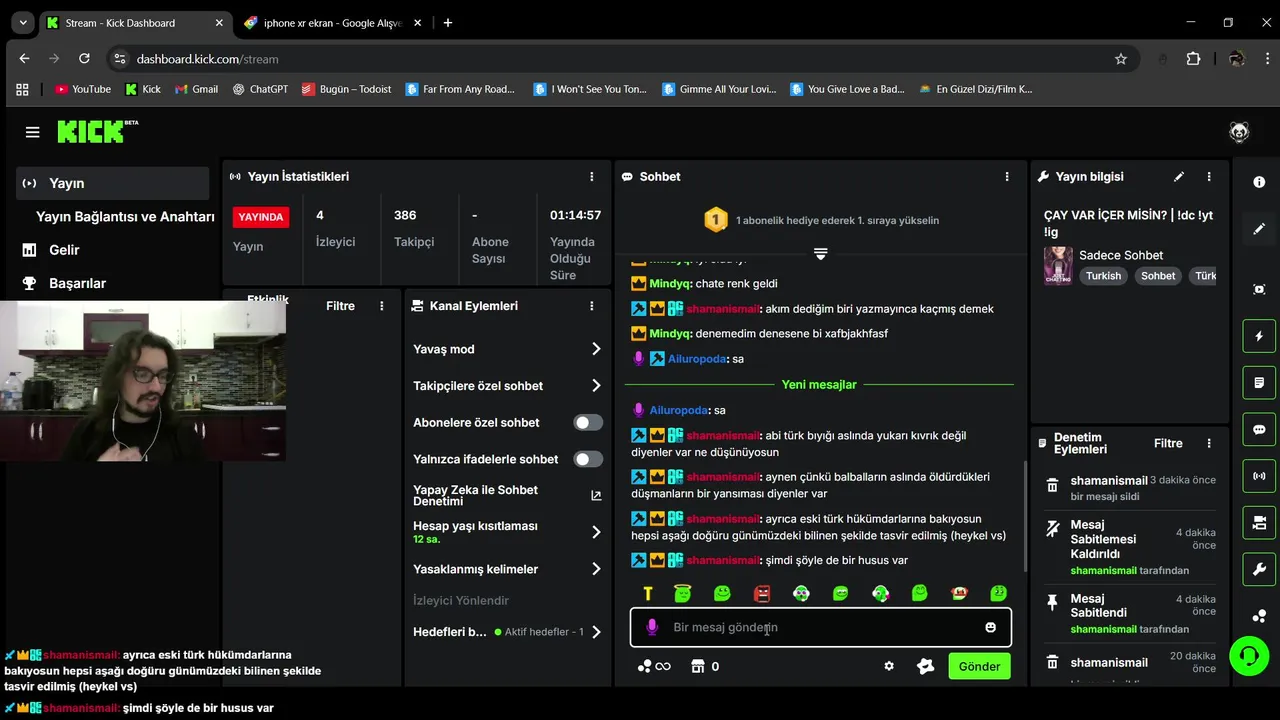Click the camera capture icon in sidebar

point(1259,289)
